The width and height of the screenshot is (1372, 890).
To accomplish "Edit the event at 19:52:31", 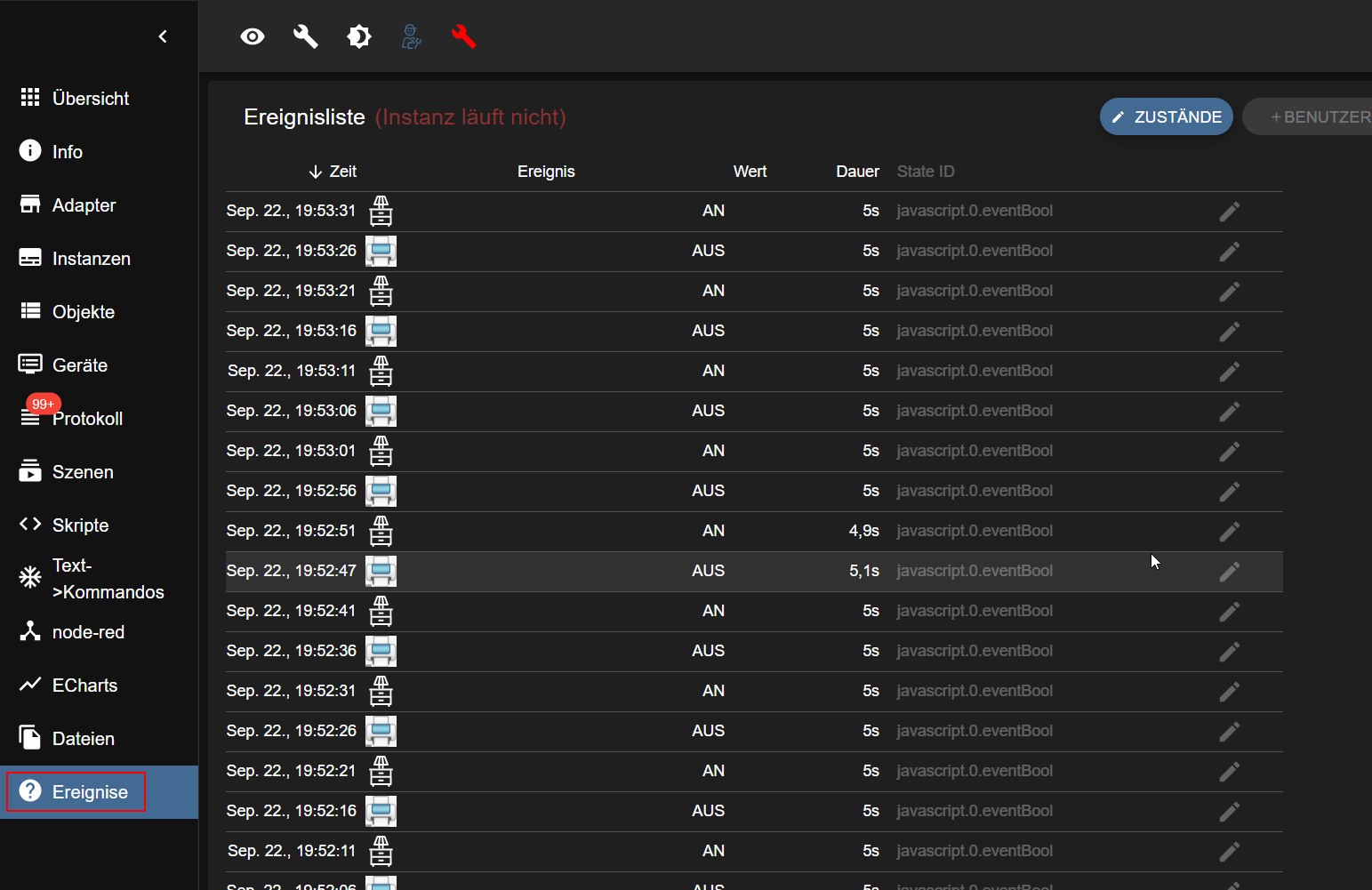I will click(1230, 692).
